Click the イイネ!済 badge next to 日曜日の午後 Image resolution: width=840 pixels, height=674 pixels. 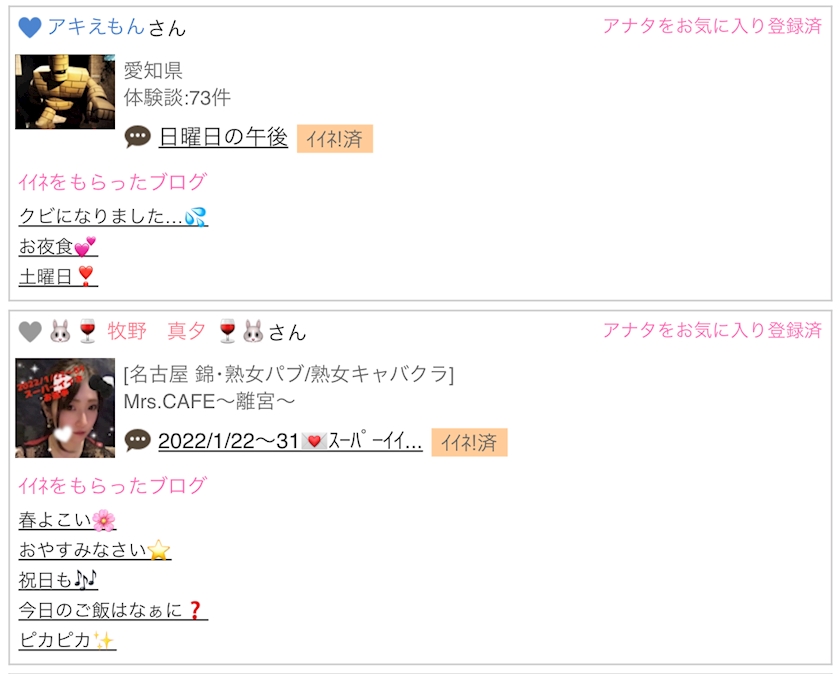(335, 139)
